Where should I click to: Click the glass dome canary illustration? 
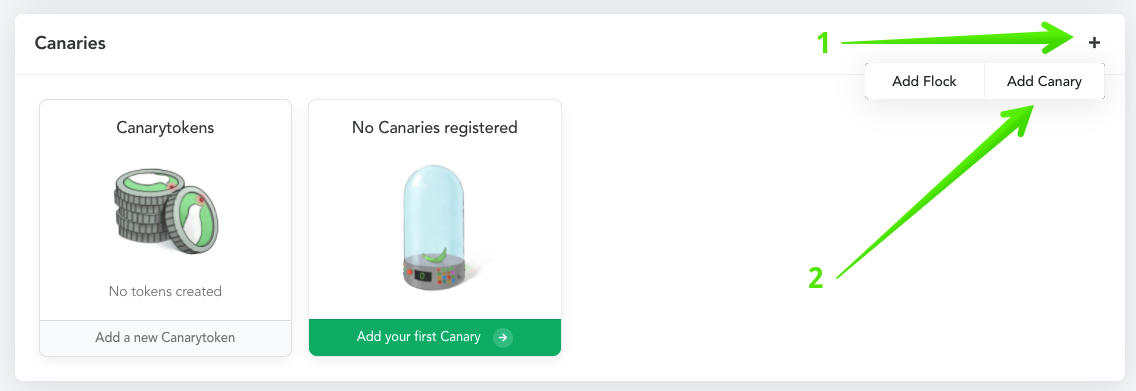(435, 228)
